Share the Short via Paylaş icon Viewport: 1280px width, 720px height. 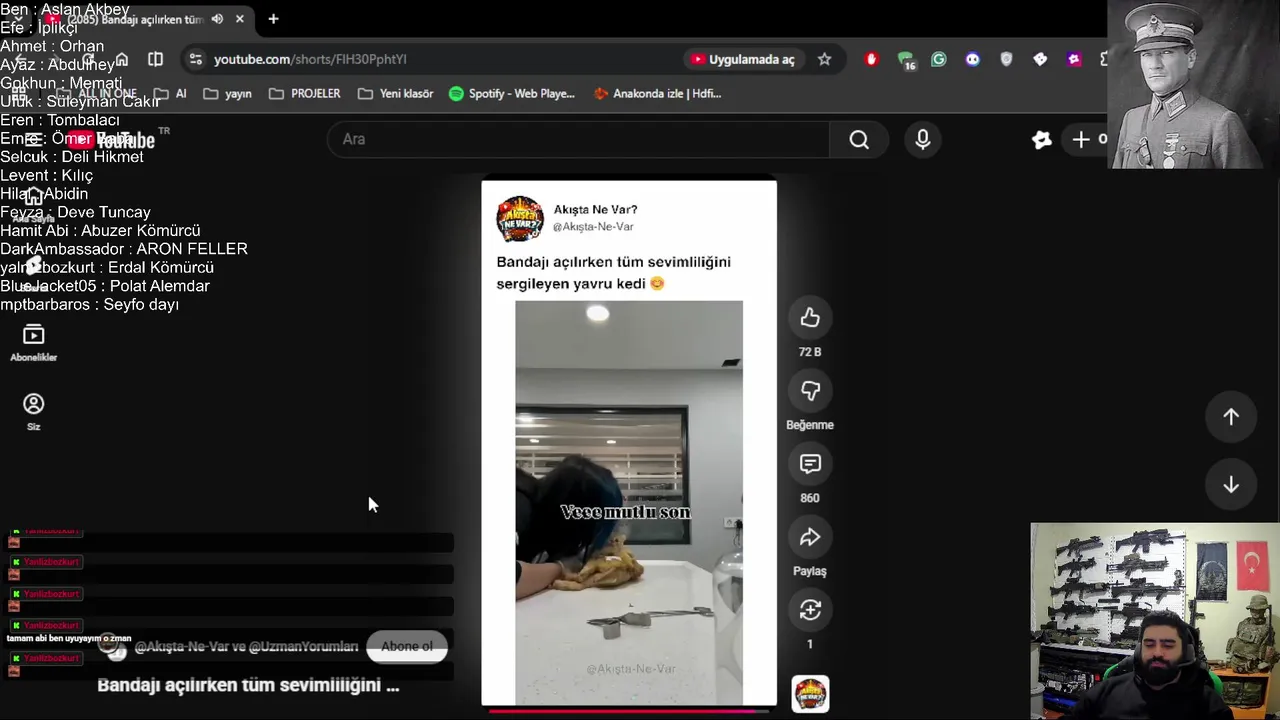point(810,537)
